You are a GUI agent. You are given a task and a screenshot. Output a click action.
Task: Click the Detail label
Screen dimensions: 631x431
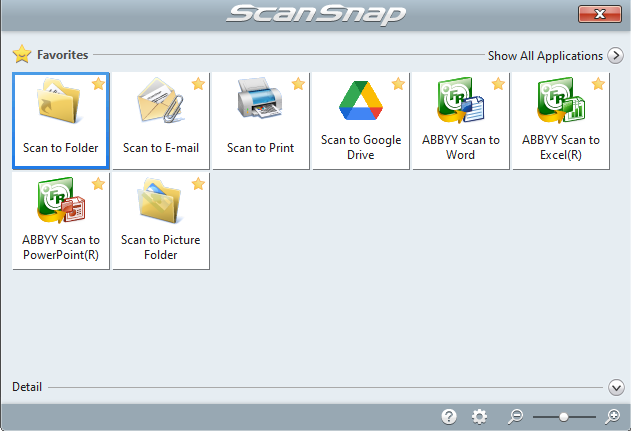click(x=27, y=387)
